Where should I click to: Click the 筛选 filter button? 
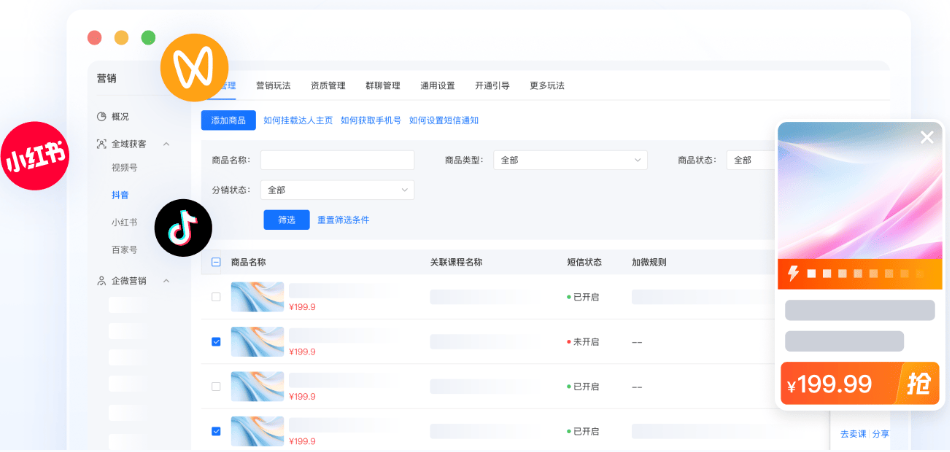287,220
